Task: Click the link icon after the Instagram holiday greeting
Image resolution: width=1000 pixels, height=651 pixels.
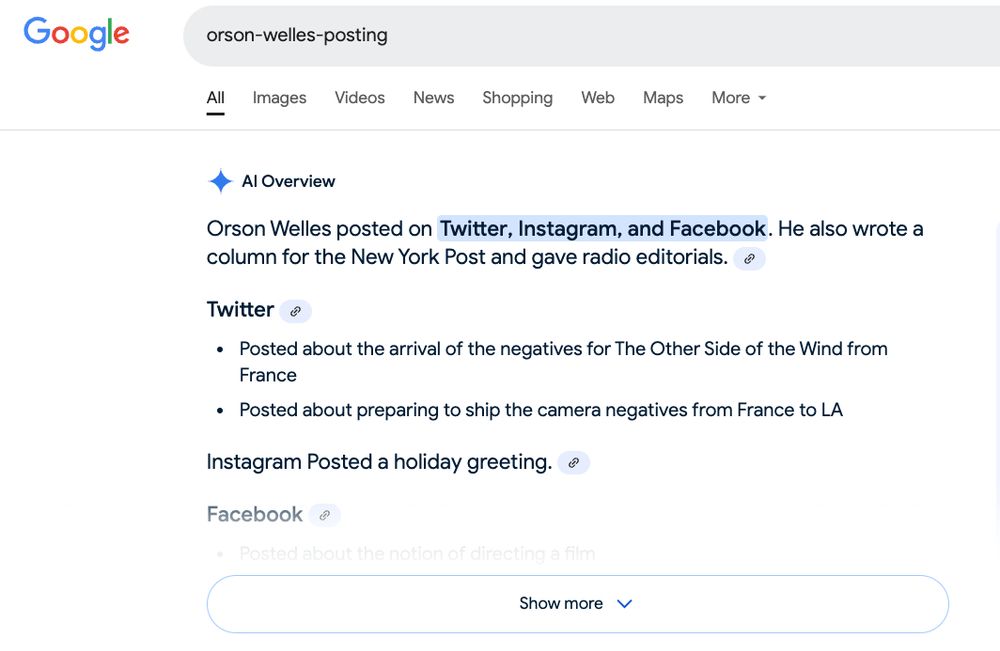Action: click(x=573, y=463)
